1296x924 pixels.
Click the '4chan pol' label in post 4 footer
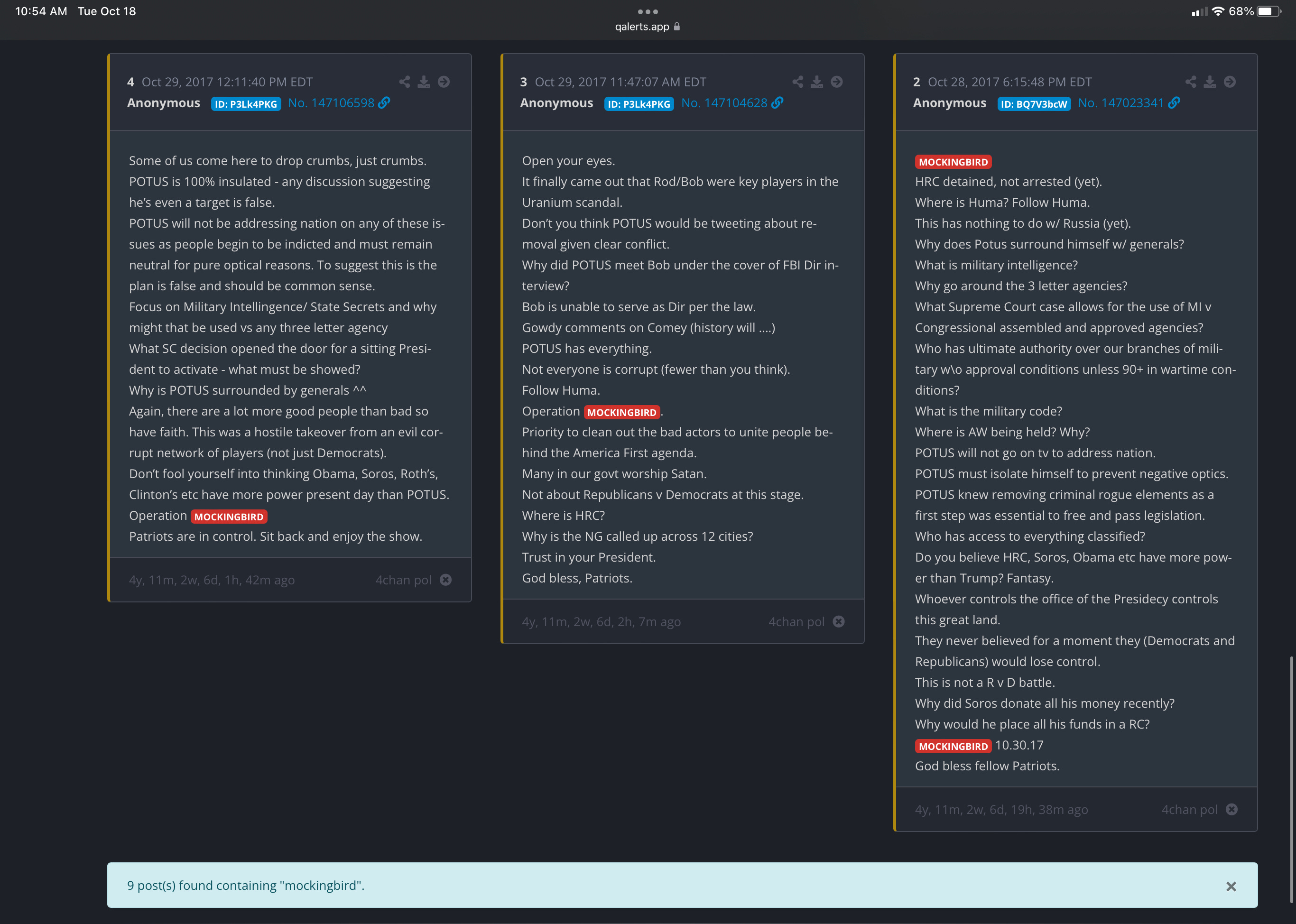click(x=403, y=580)
